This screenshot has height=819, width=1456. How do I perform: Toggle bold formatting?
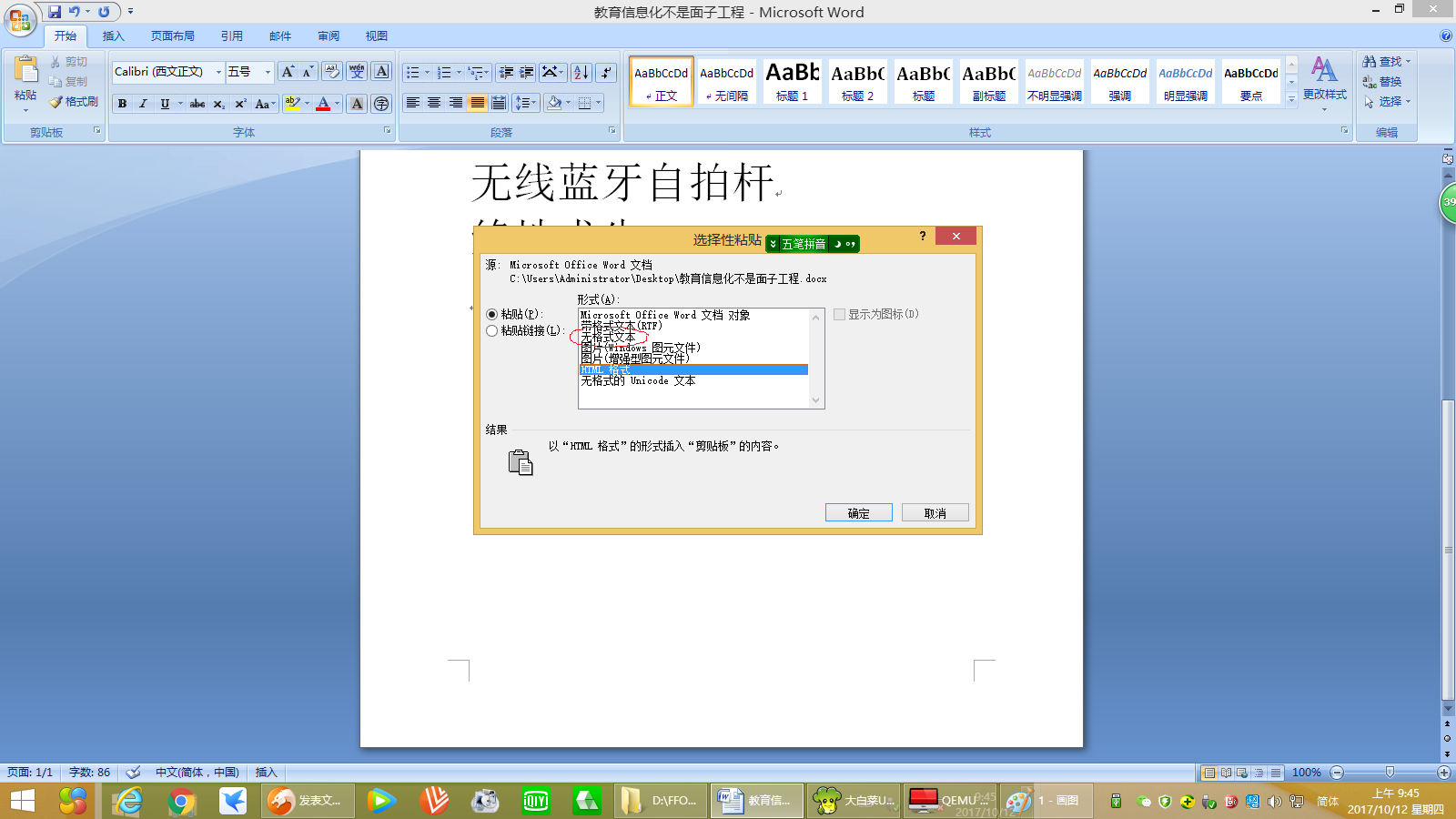122,104
